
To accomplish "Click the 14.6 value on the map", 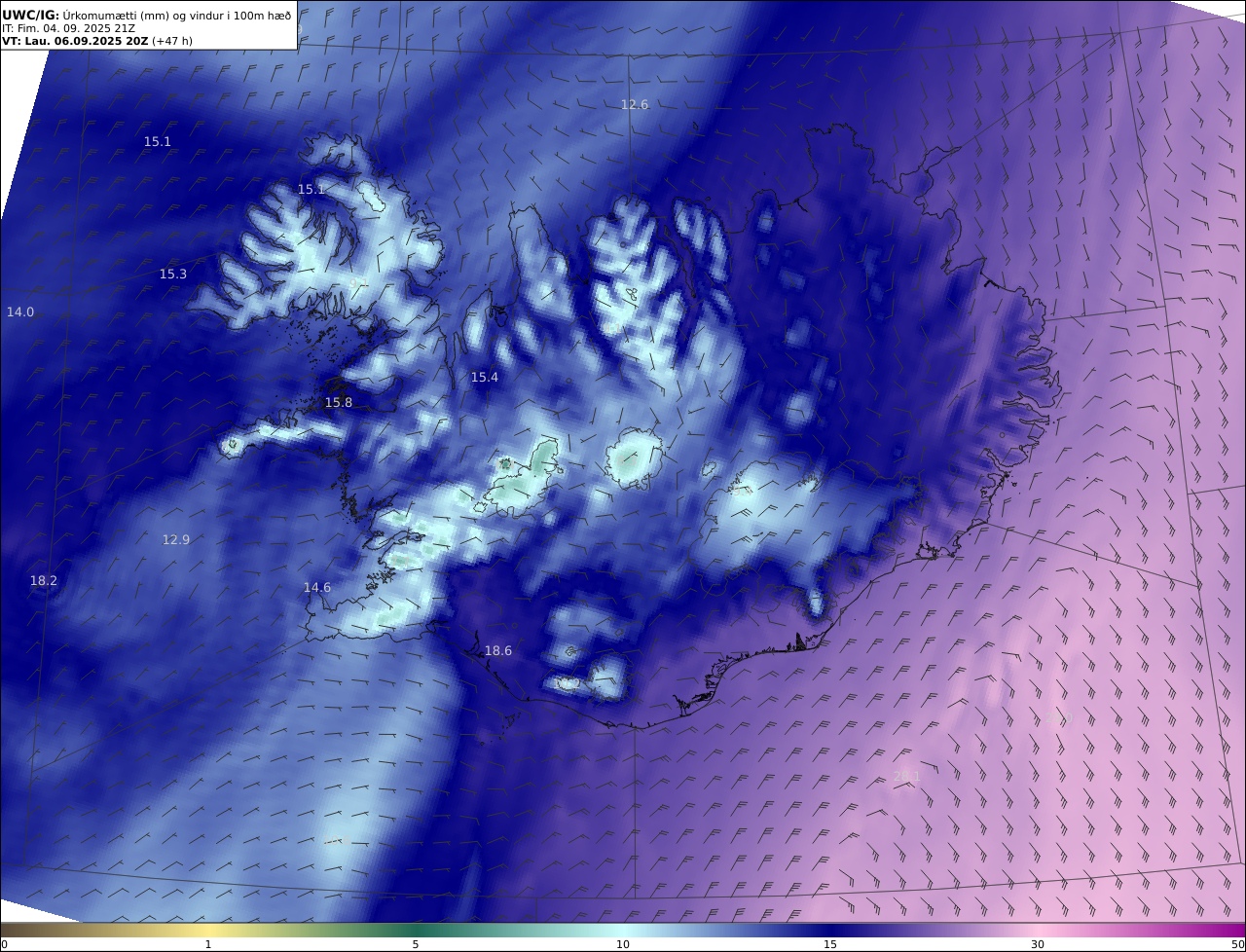I will click(x=317, y=587).
